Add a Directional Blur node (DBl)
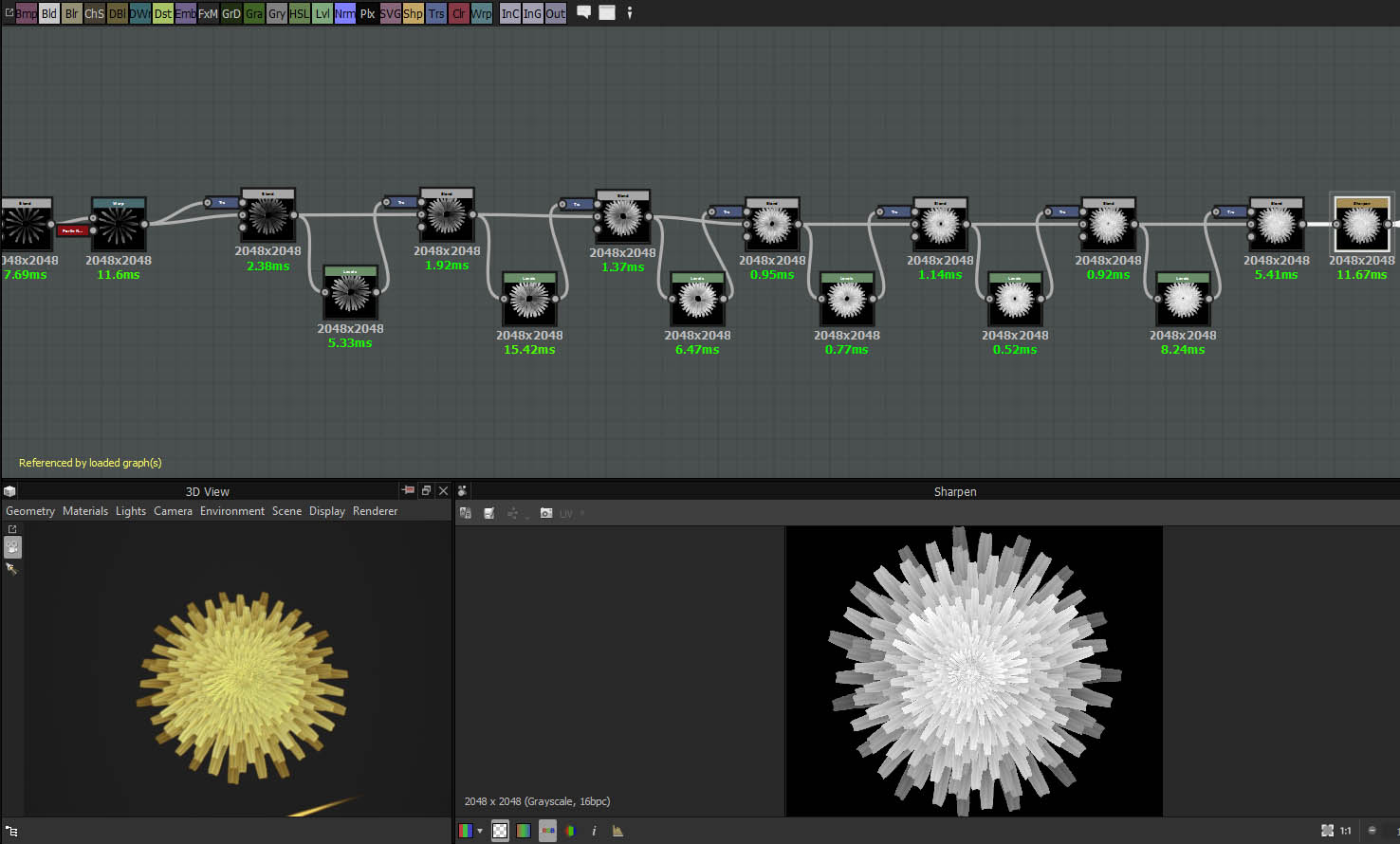This screenshot has height=844, width=1400. coord(117,13)
